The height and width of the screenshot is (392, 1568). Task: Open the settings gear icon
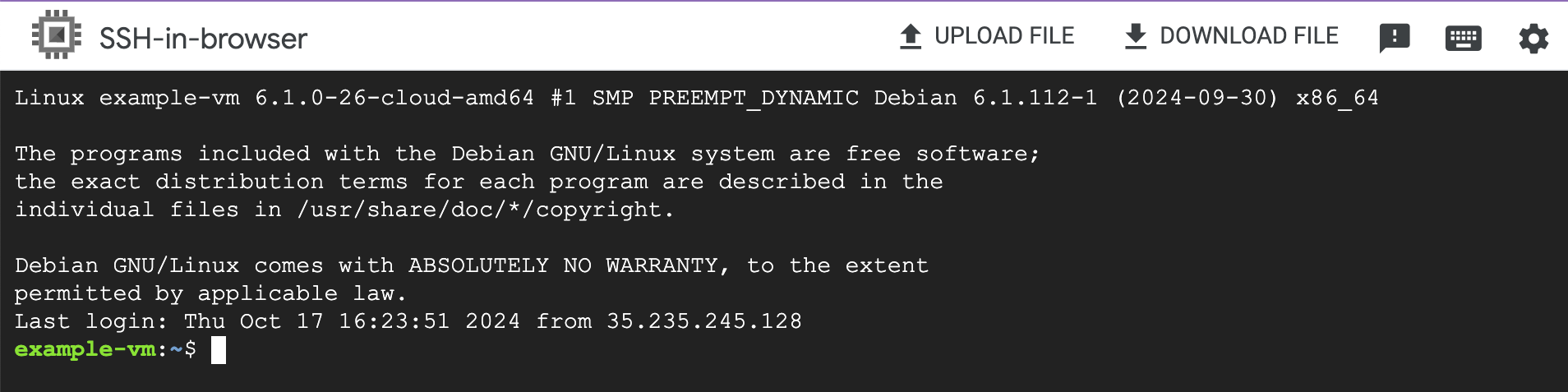(1533, 39)
